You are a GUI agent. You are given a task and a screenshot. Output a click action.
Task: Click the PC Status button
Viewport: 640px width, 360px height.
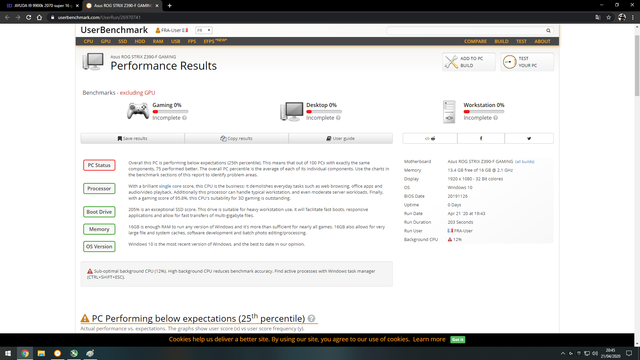coord(99,165)
